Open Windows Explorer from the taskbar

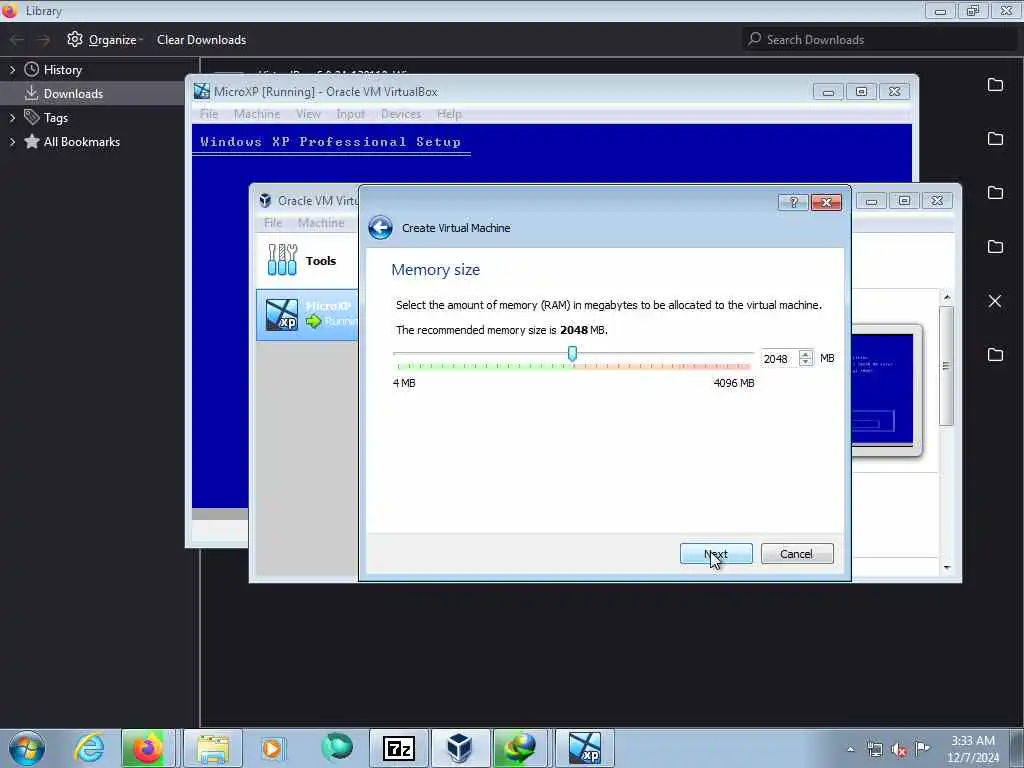point(213,748)
